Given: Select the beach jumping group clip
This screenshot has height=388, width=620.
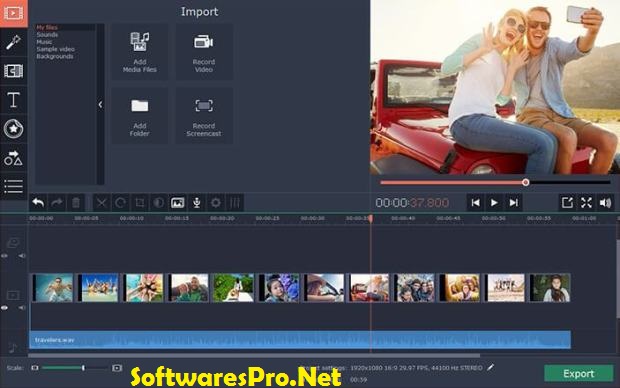Looking at the screenshot, I should click(x=98, y=288).
